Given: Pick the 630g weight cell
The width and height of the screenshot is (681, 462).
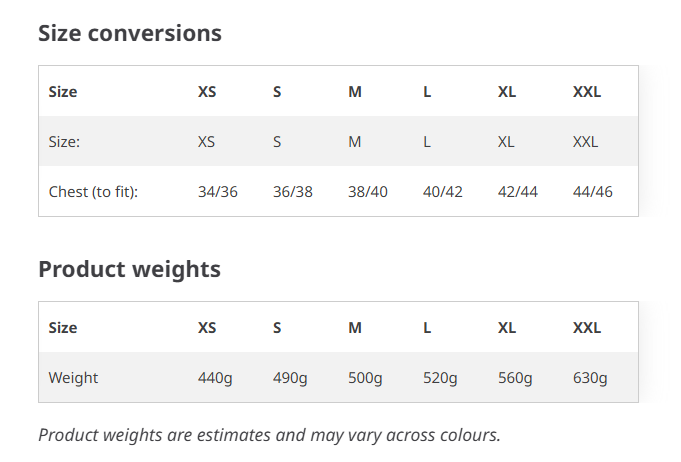Looking at the screenshot, I should click(x=590, y=378).
